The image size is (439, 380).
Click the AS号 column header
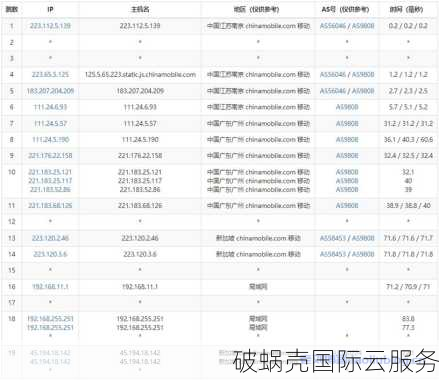tap(345, 9)
